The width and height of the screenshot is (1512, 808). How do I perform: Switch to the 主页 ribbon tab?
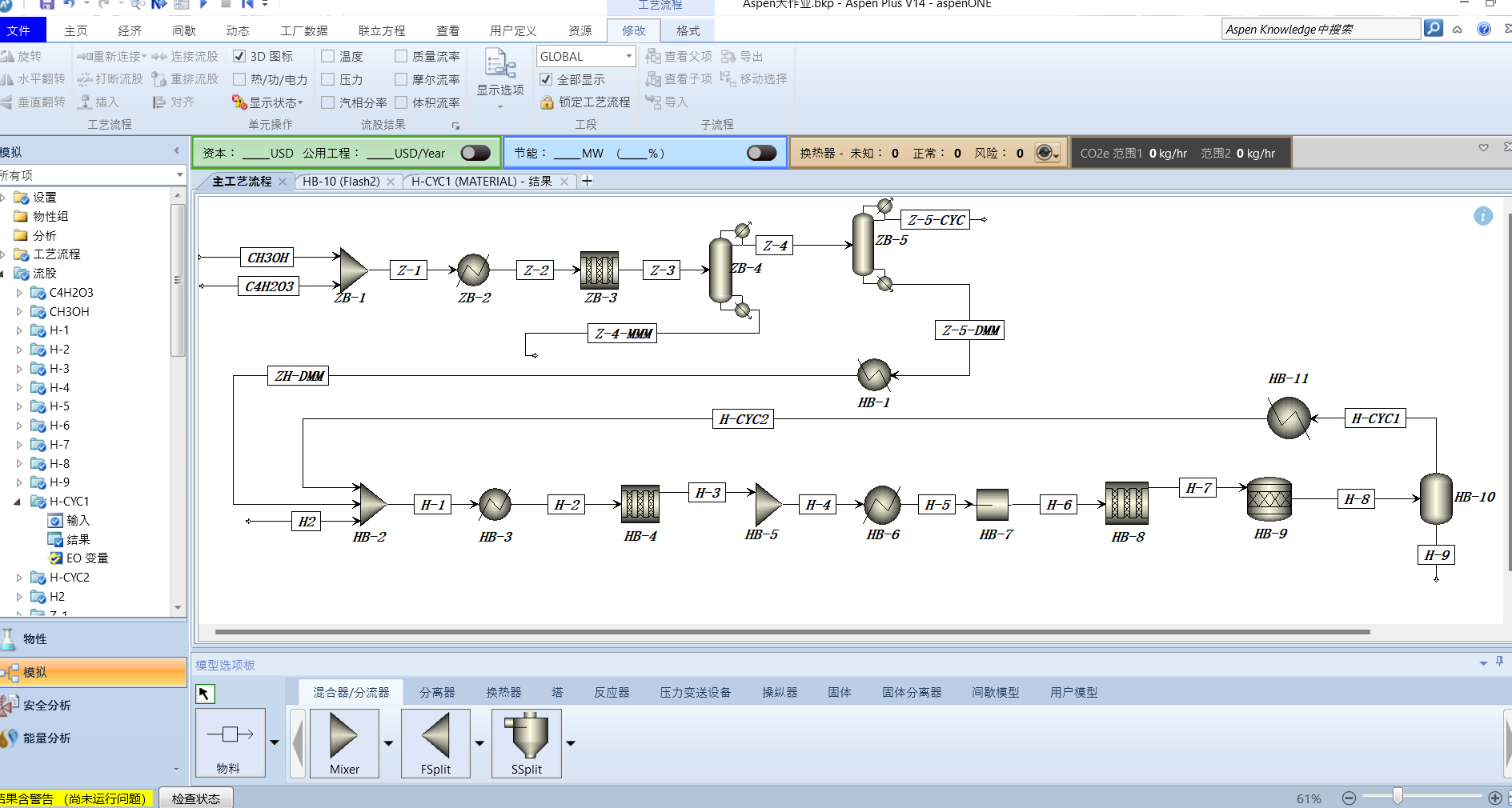[x=76, y=30]
